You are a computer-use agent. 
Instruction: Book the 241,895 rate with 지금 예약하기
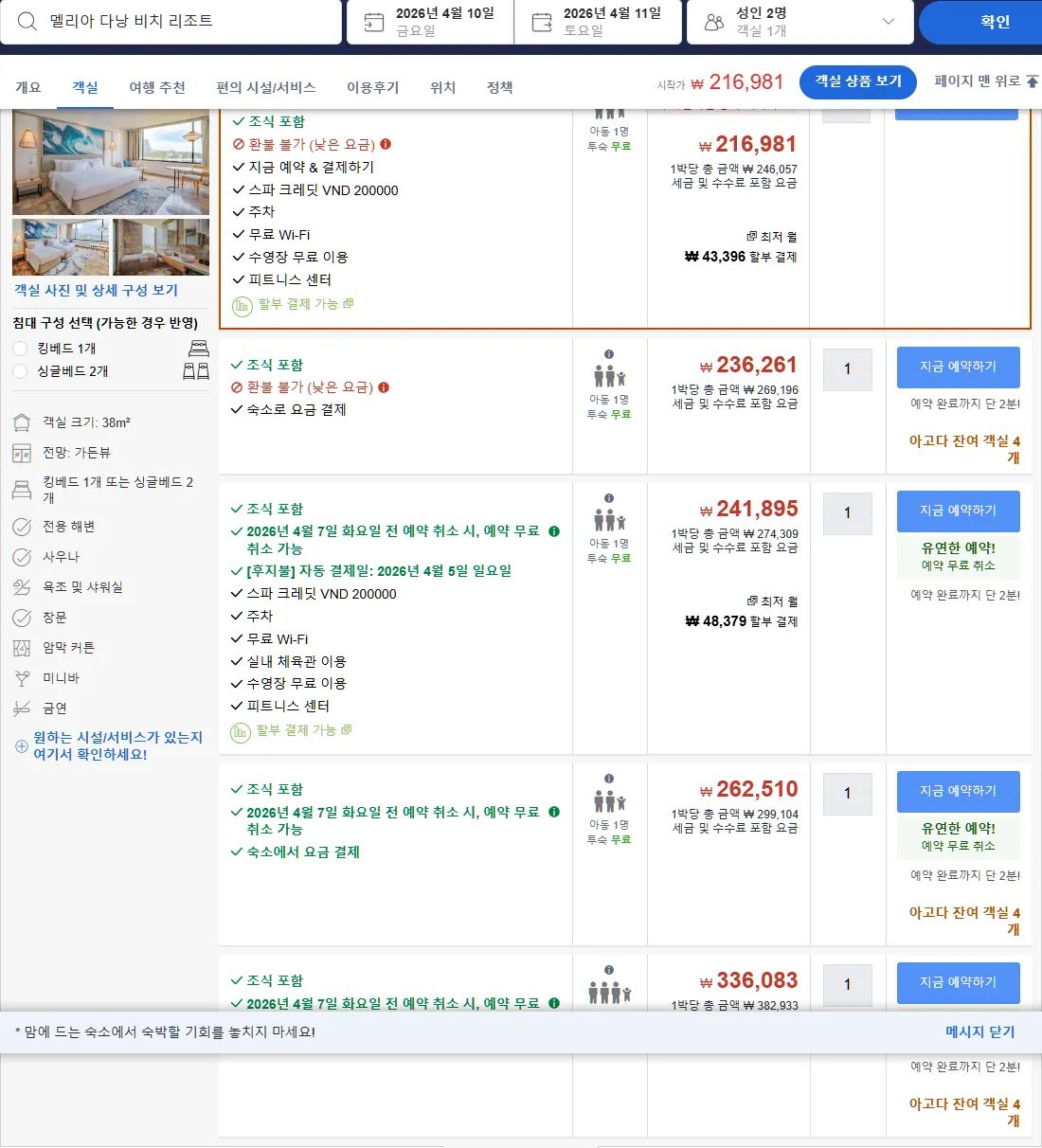coord(959,511)
